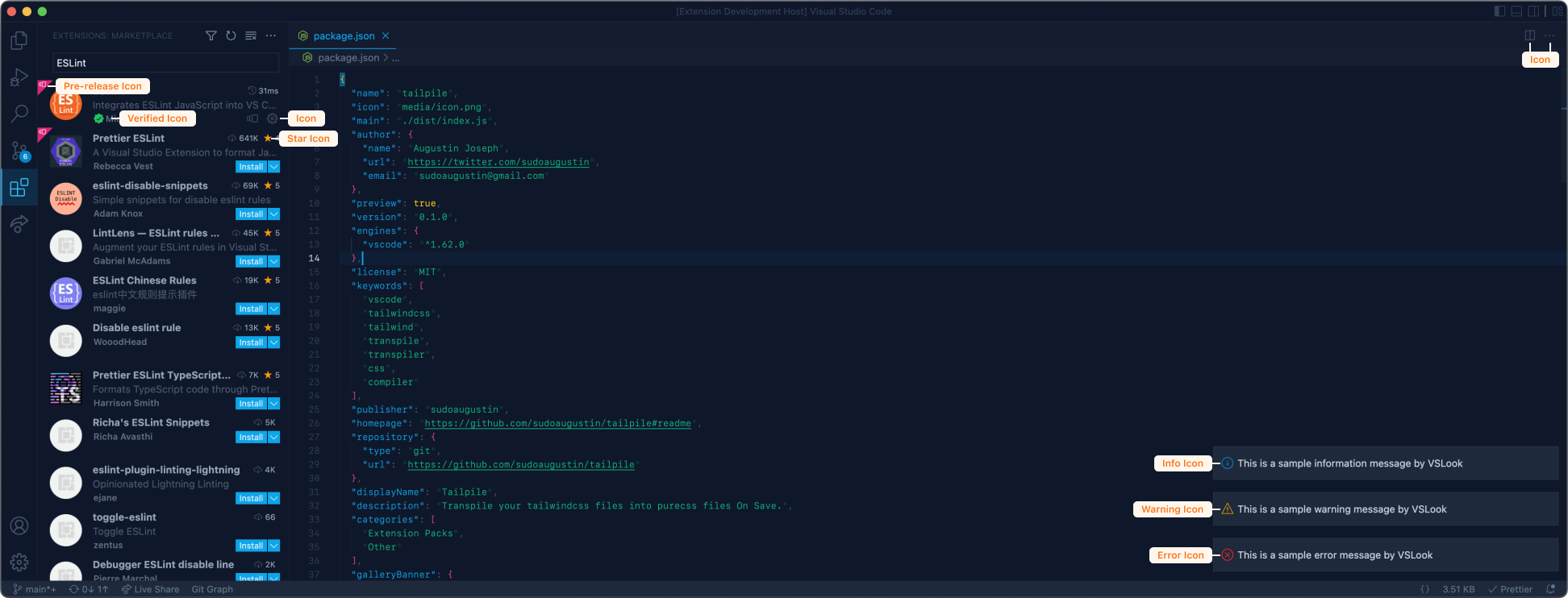Toggle the secondary side bar visibility

click(x=1533, y=11)
